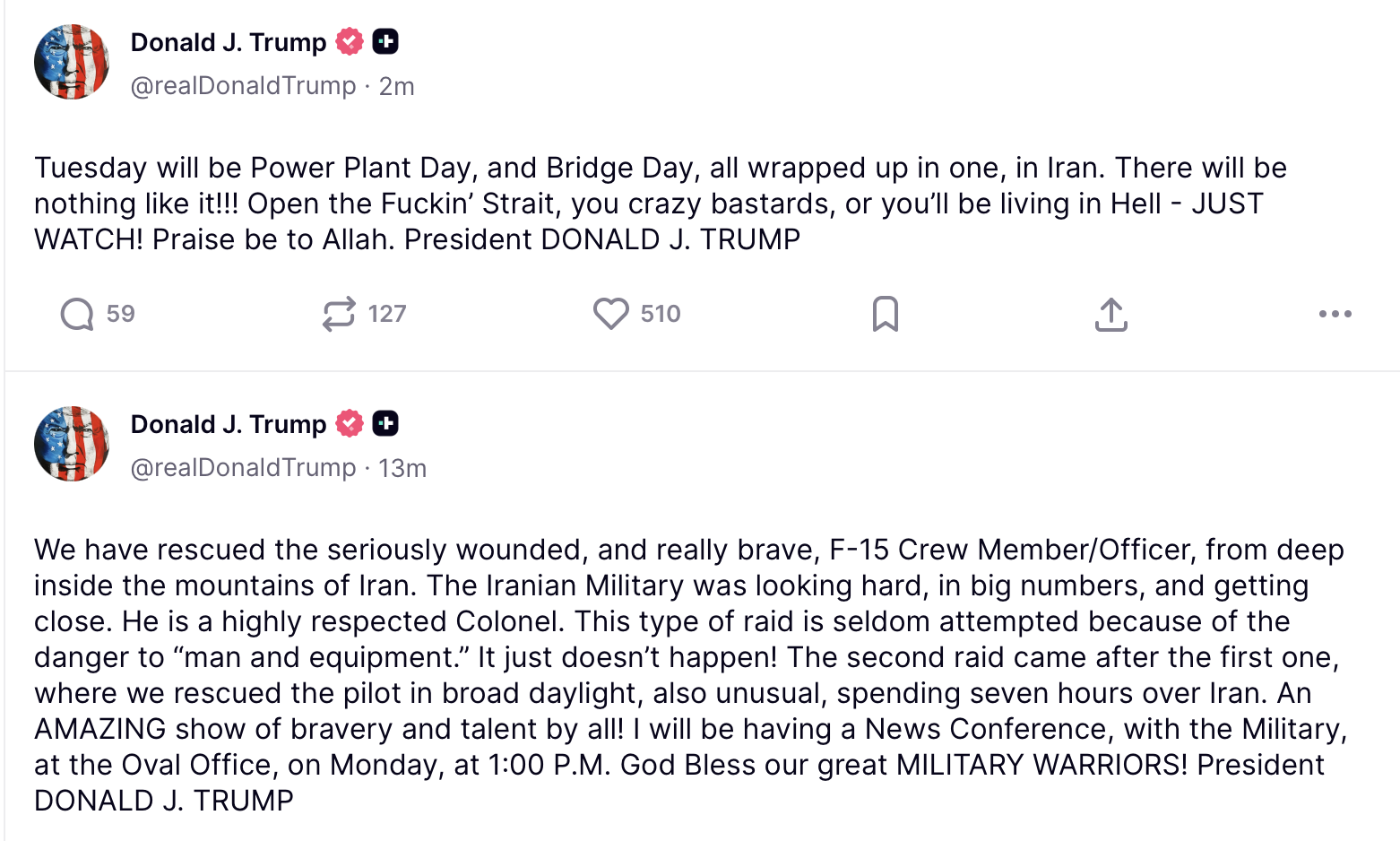Reply to the Power Plant Day post
Screen dimensions: 1400x841
pos(77,315)
